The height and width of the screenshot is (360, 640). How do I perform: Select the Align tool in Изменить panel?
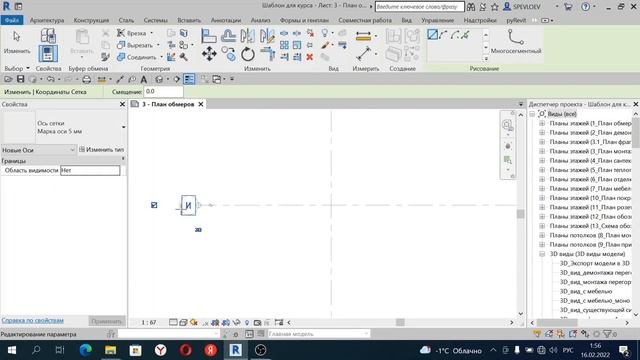coord(209,36)
